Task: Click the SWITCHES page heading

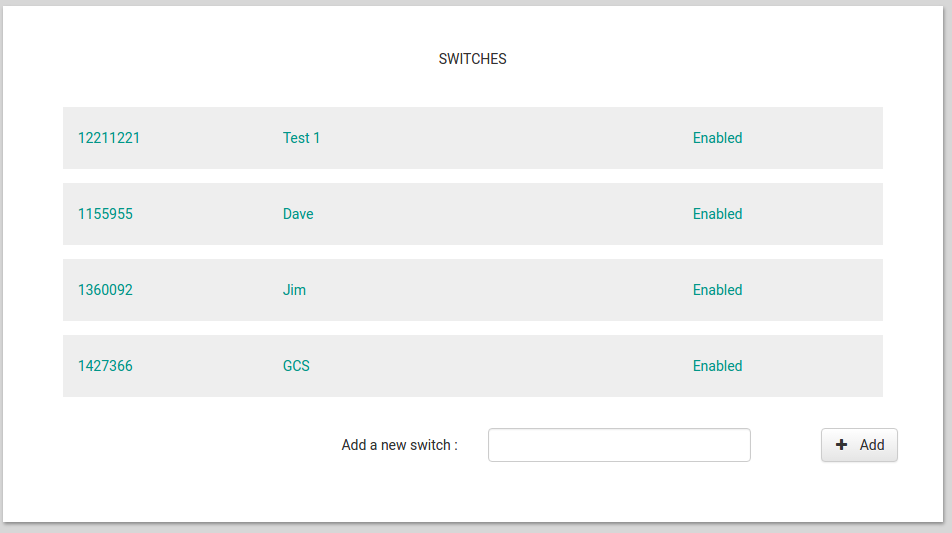Action: click(472, 59)
